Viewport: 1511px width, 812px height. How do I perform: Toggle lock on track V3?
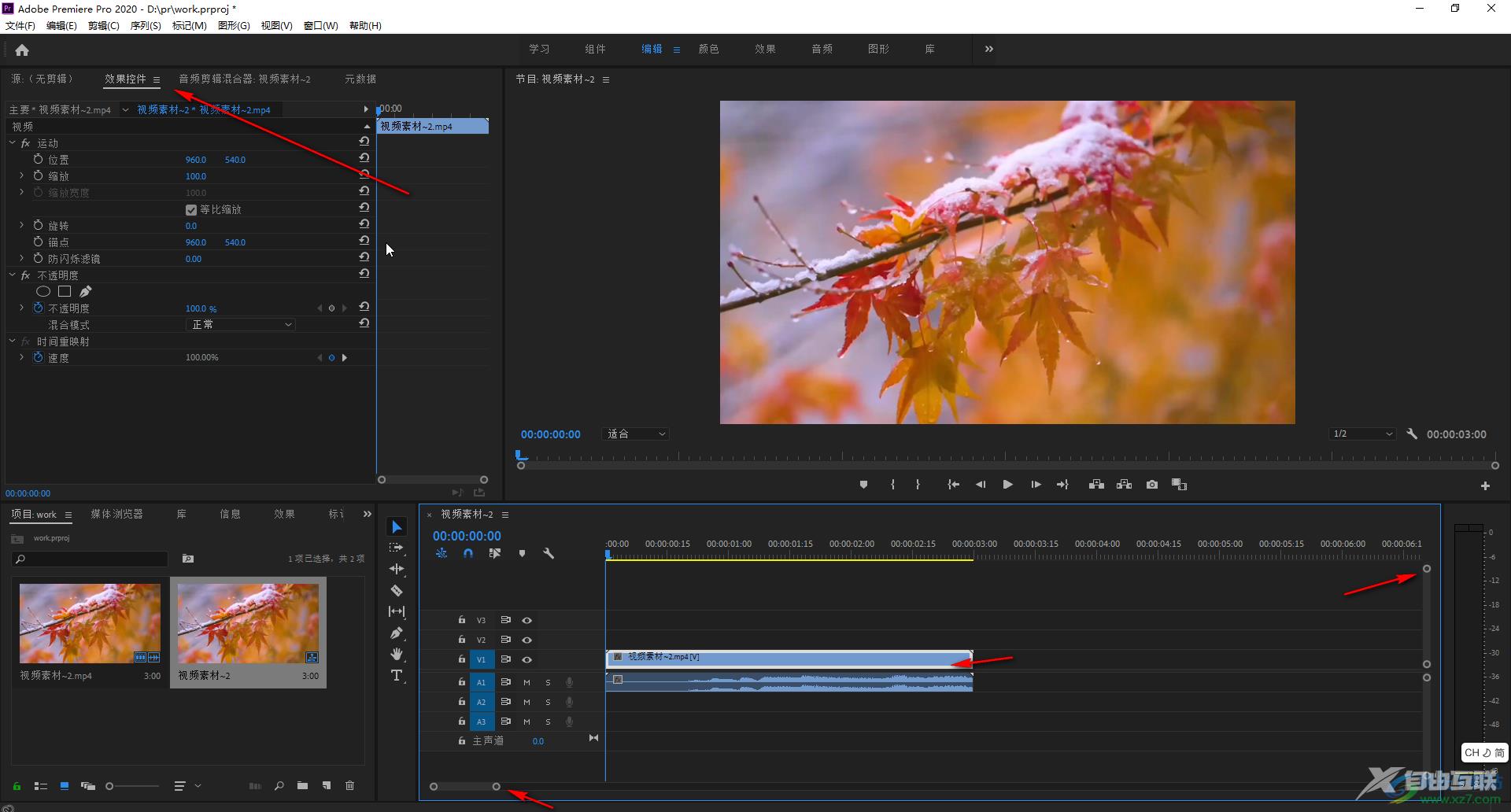(462, 620)
